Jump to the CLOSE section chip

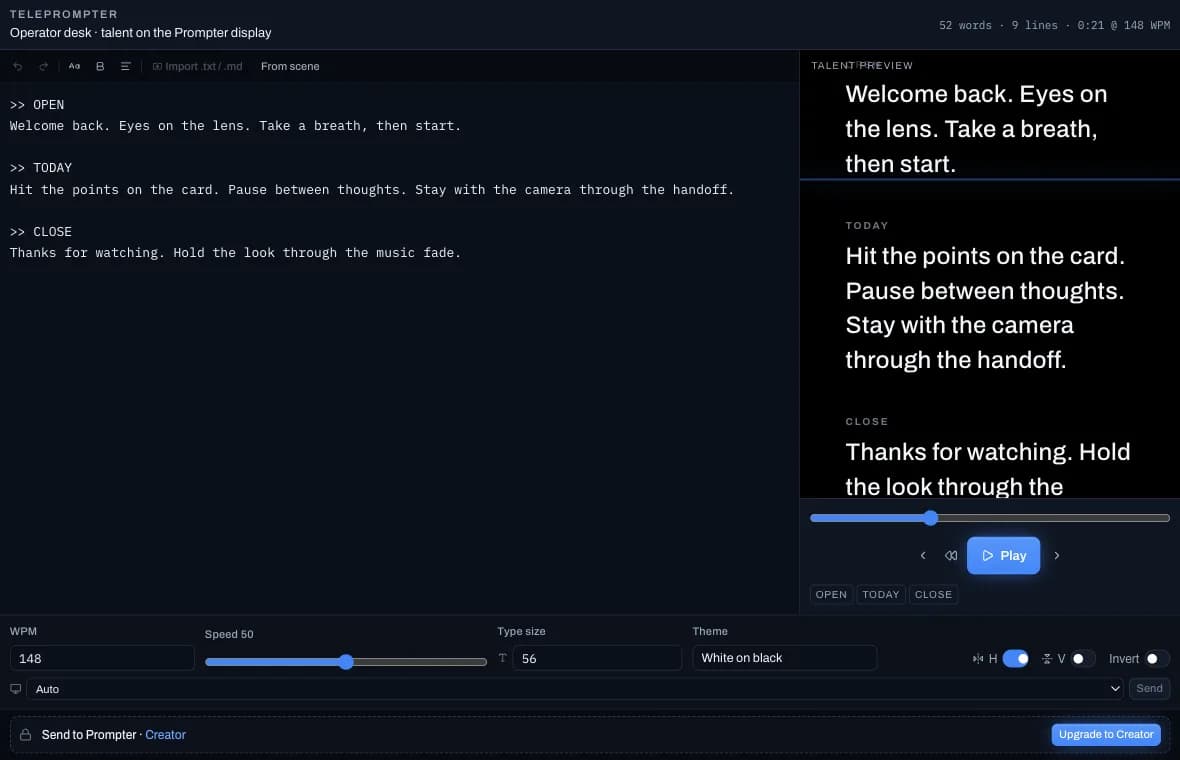coord(933,594)
